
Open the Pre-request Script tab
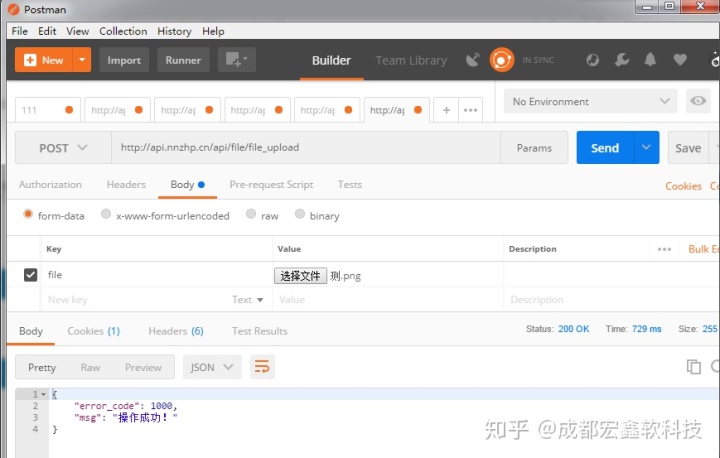click(x=271, y=184)
